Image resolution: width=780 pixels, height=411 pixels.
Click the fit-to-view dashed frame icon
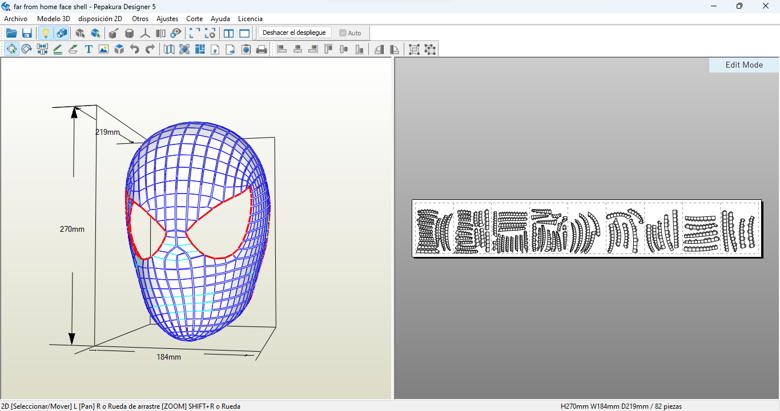(x=195, y=33)
